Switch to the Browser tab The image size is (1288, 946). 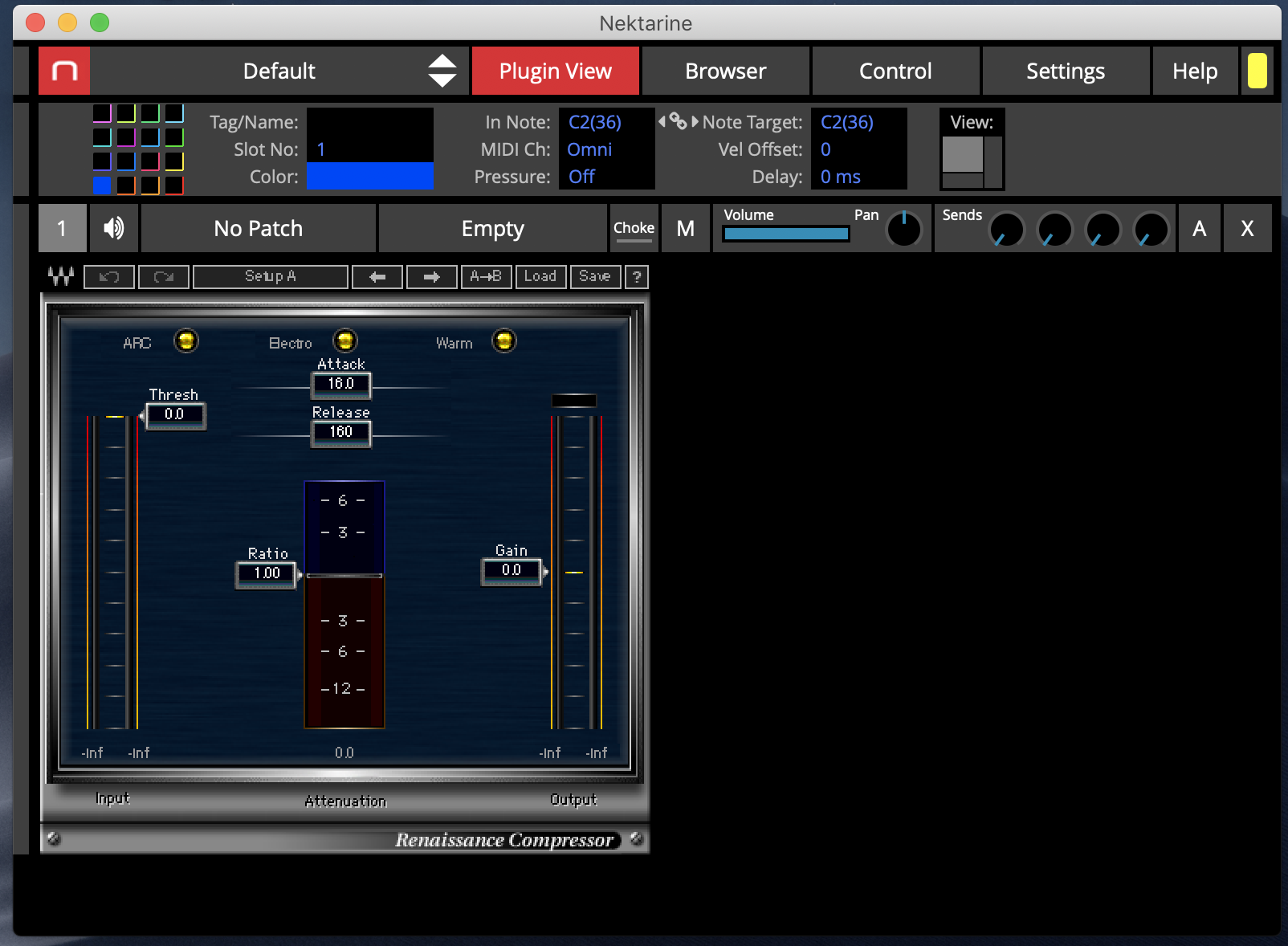click(725, 71)
